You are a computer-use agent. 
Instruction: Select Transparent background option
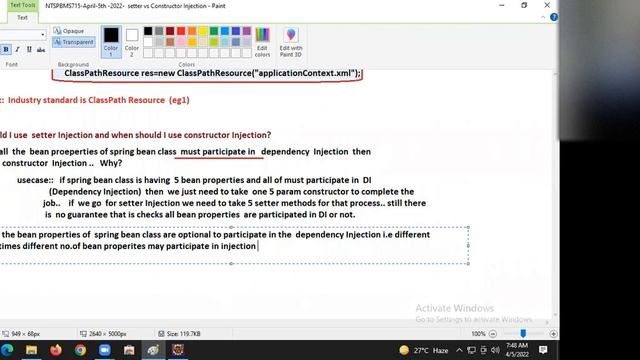coord(74,42)
